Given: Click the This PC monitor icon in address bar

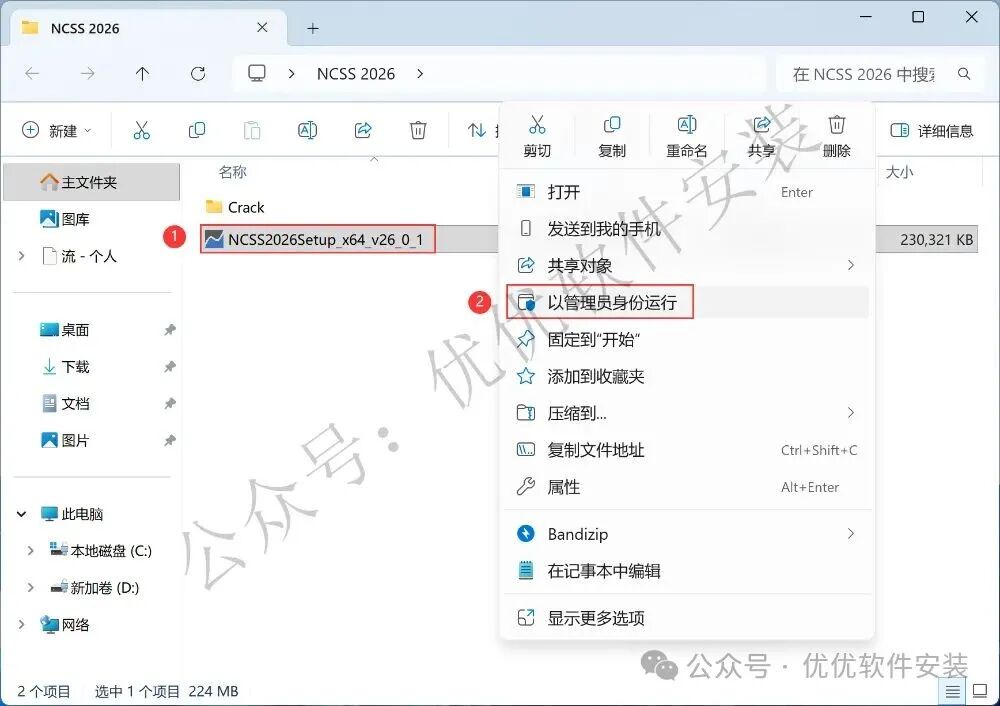Looking at the screenshot, I should 257,73.
